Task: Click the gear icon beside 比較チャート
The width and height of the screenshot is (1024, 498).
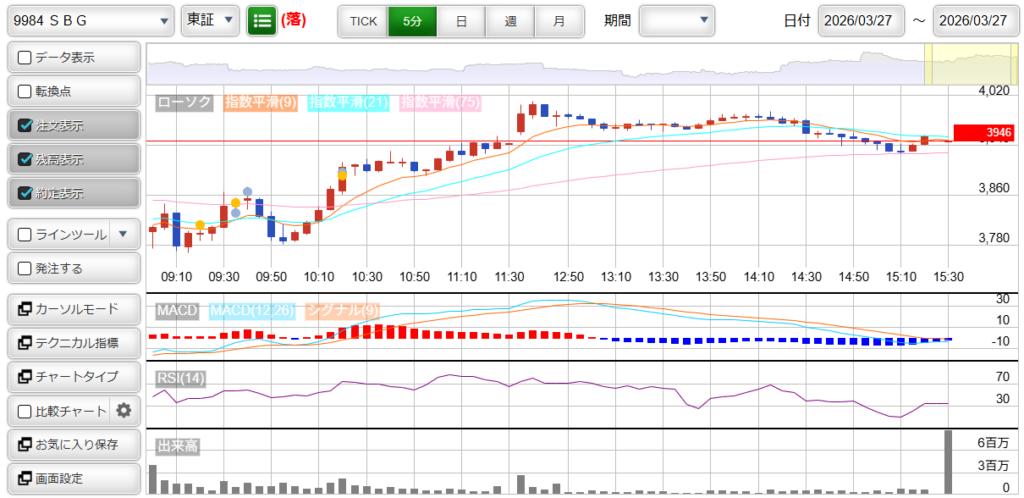Action: pos(124,410)
